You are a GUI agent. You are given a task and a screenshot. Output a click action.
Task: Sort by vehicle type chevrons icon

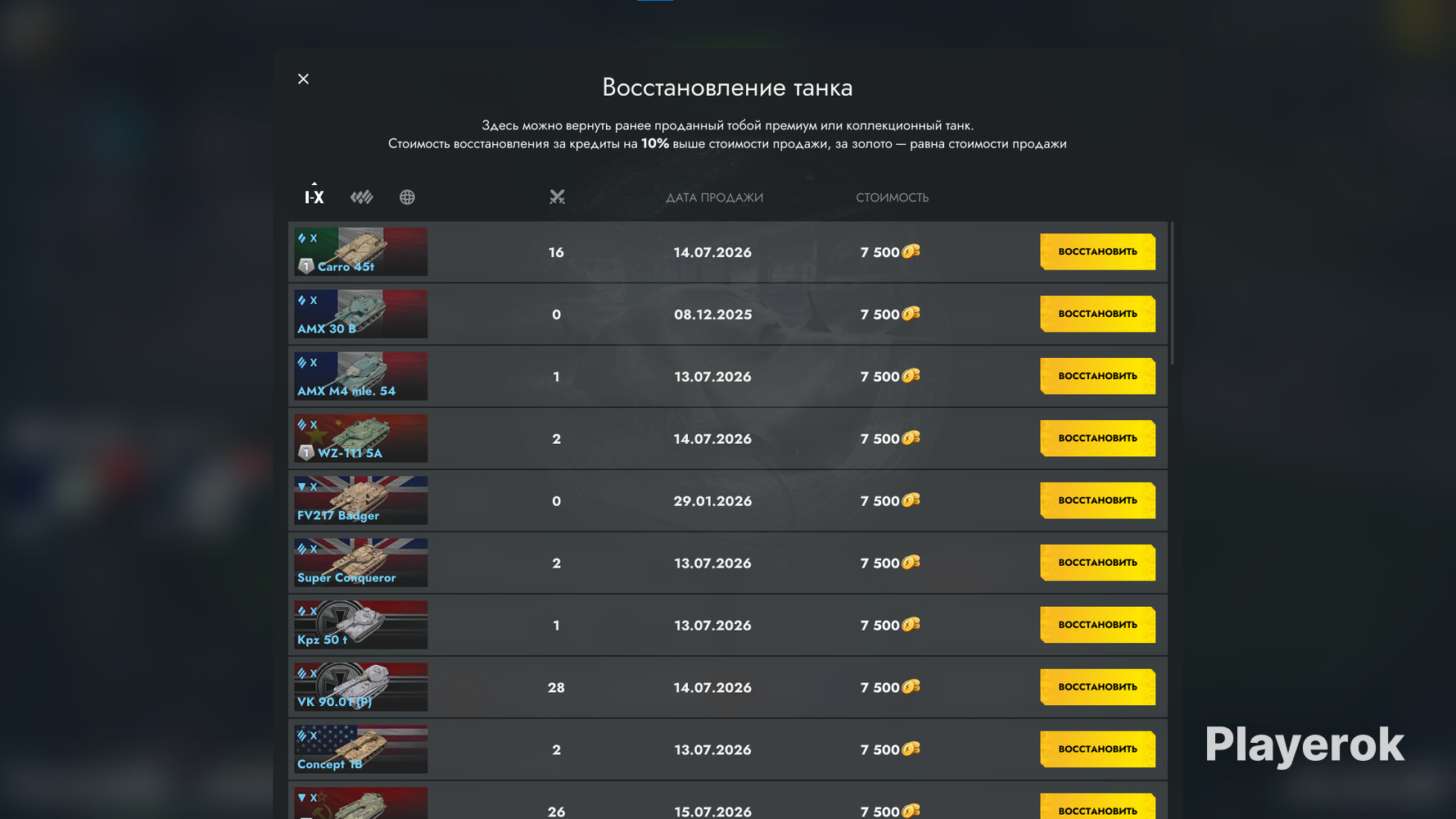pos(361,197)
